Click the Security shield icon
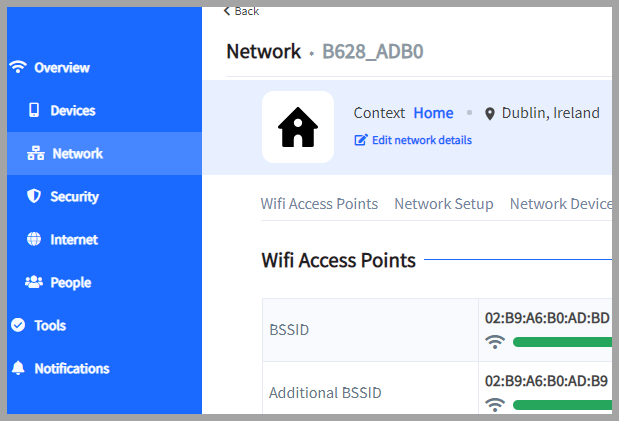619x421 pixels. pyautogui.click(x=34, y=197)
